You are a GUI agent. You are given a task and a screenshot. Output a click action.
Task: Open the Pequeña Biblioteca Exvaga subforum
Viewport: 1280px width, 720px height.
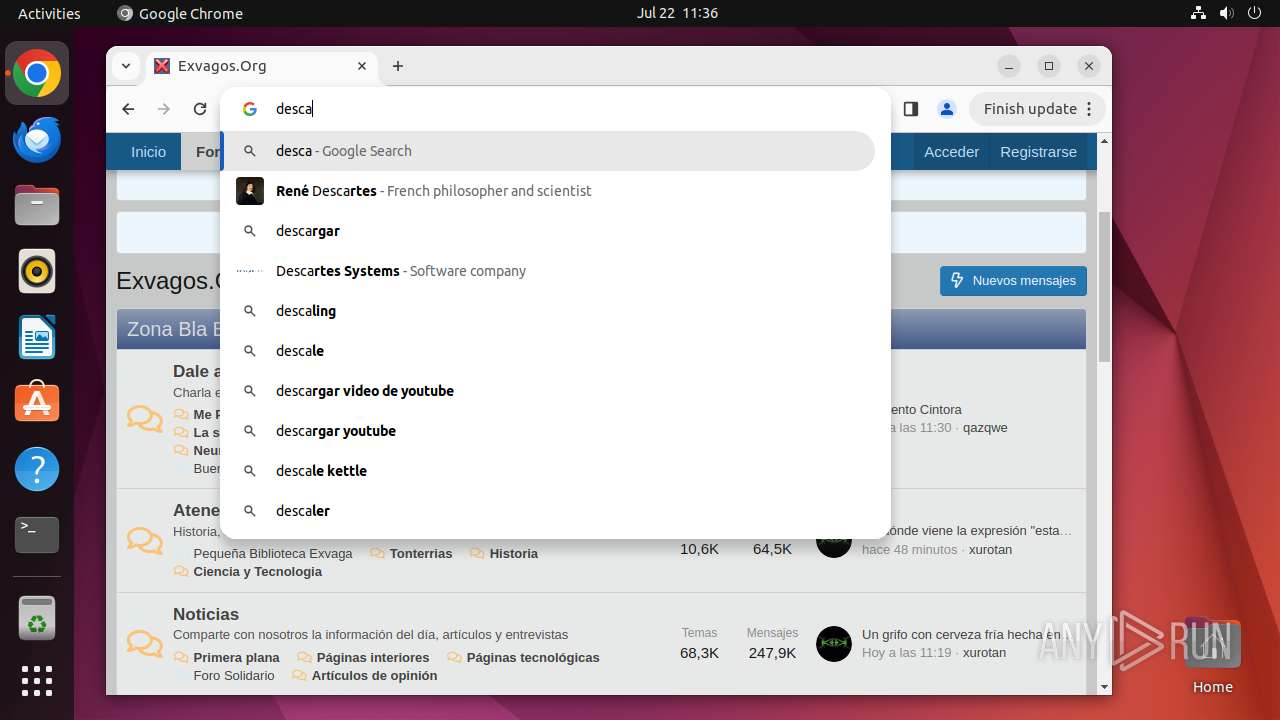click(x=273, y=553)
